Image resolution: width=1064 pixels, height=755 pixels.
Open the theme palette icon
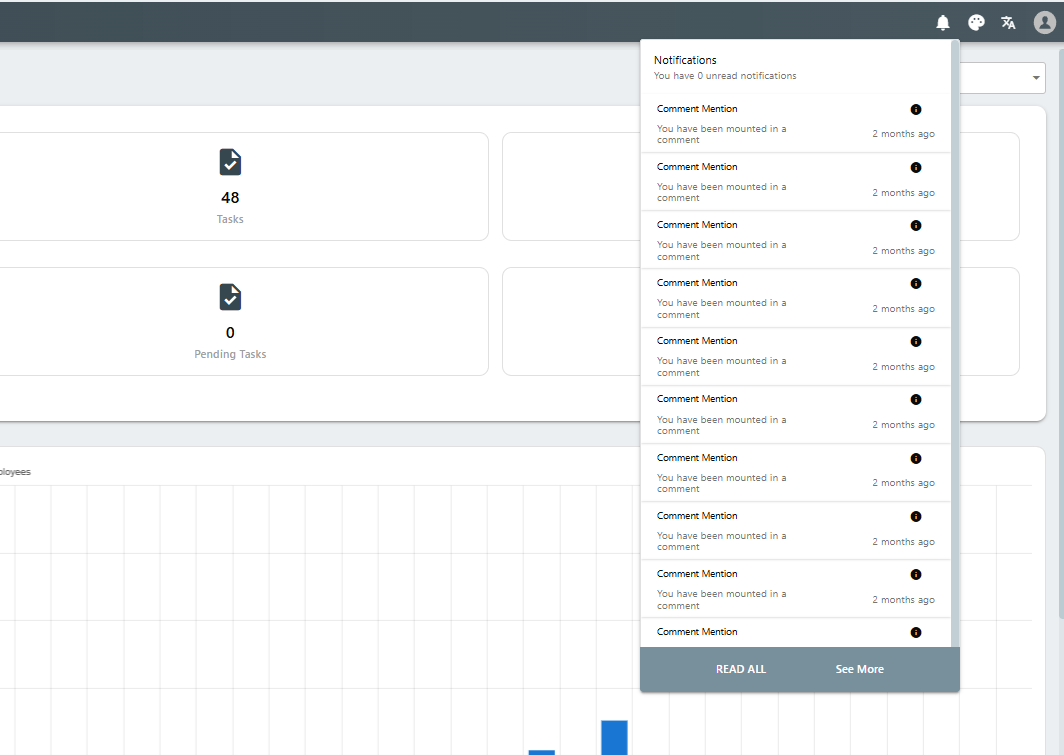[x=976, y=23]
